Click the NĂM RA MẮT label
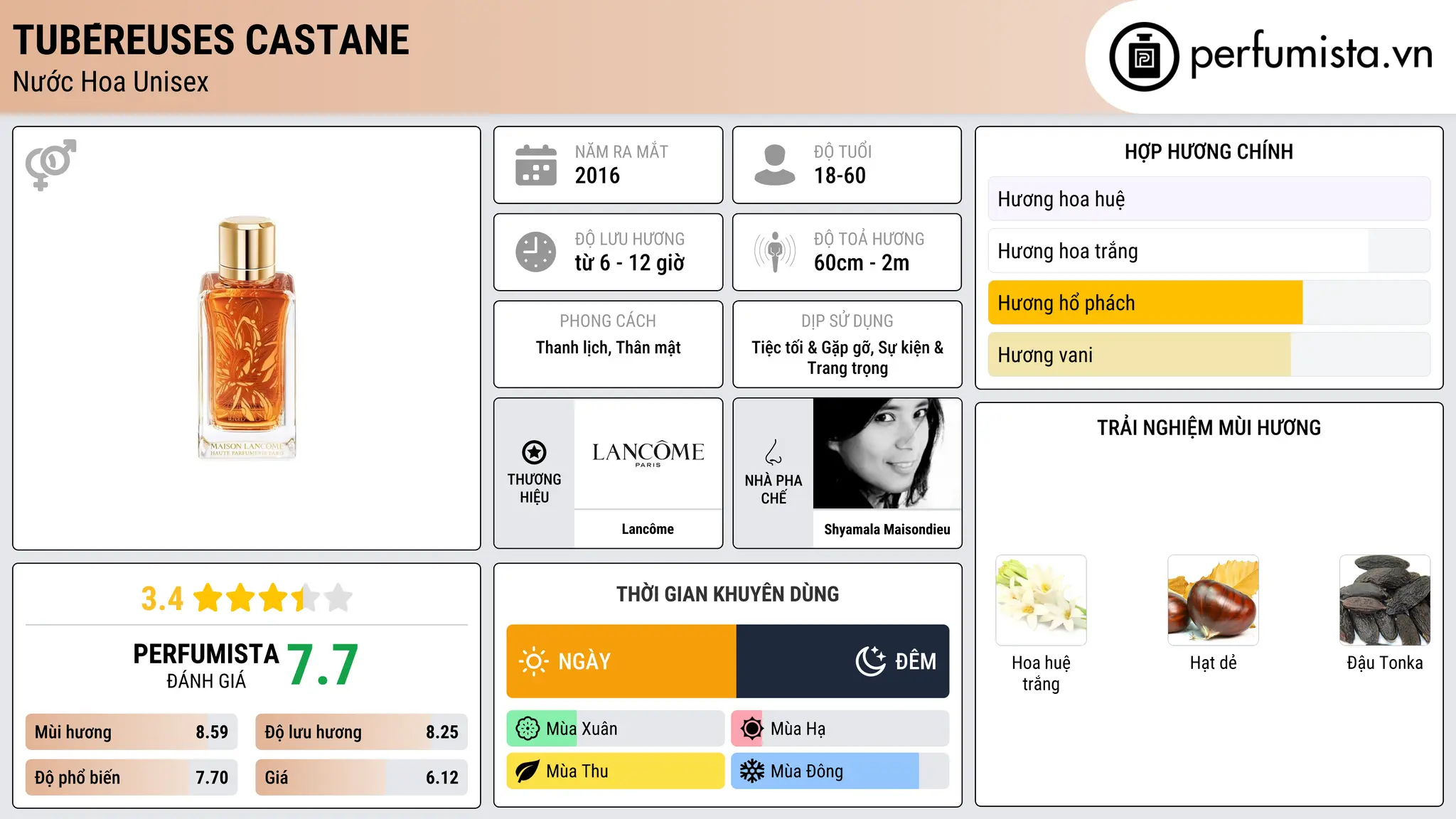The height and width of the screenshot is (819, 1456). (622, 152)
